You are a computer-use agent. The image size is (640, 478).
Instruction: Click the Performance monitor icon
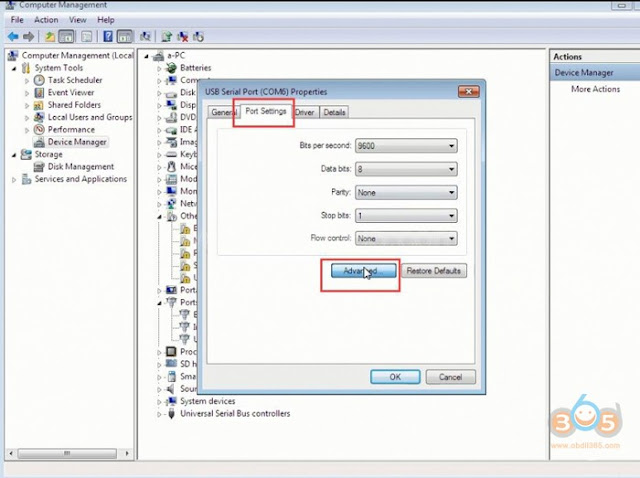[39, 129]
